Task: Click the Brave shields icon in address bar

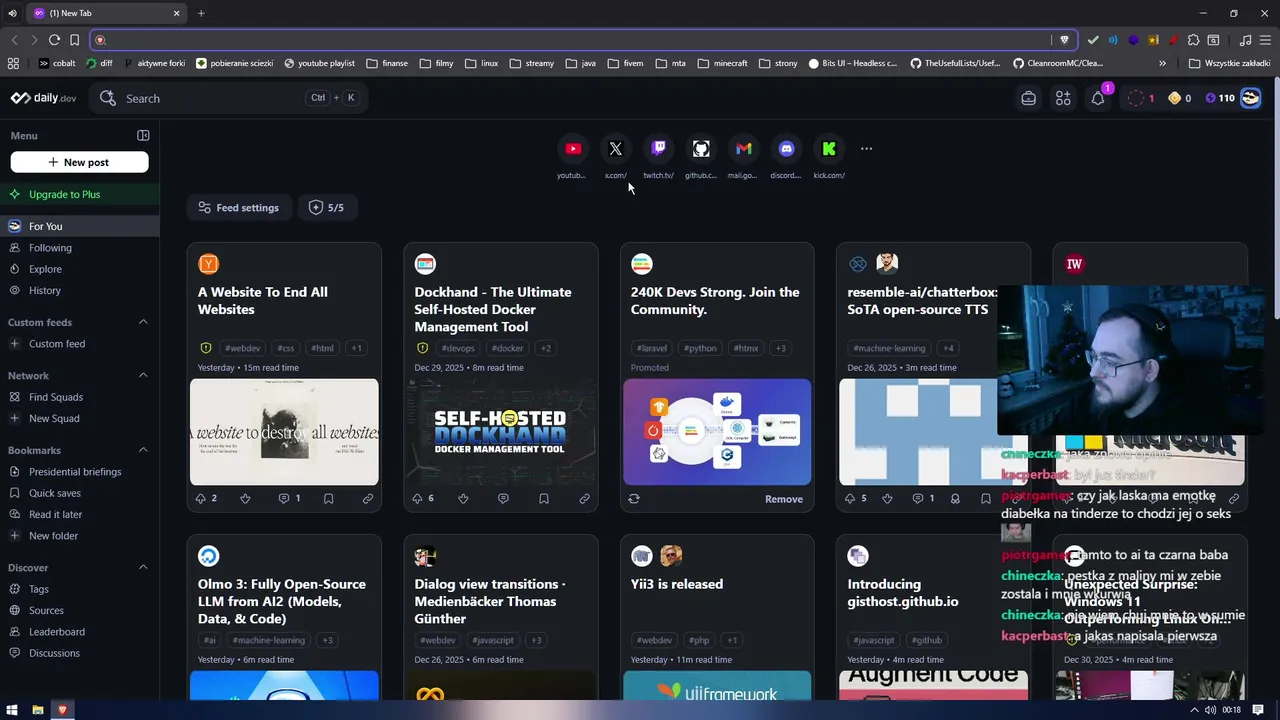Action: (1064, 40)
